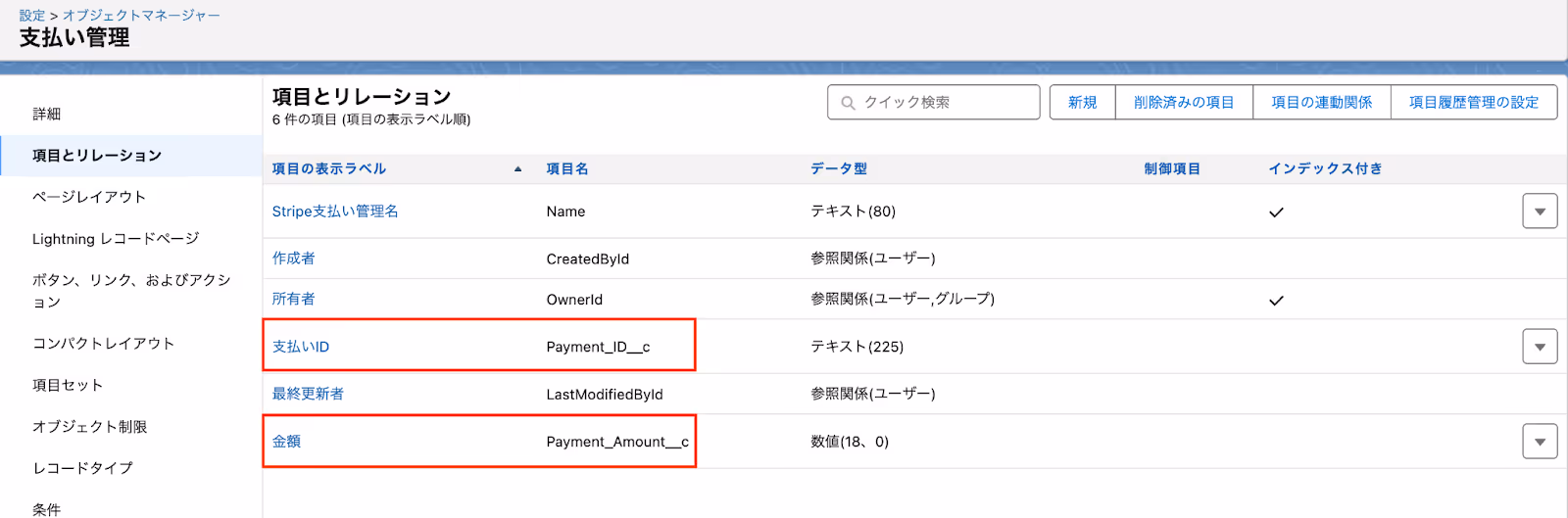Click the 削除済みの項目 button
The image size is (1568, 518).
point(1184,102)
